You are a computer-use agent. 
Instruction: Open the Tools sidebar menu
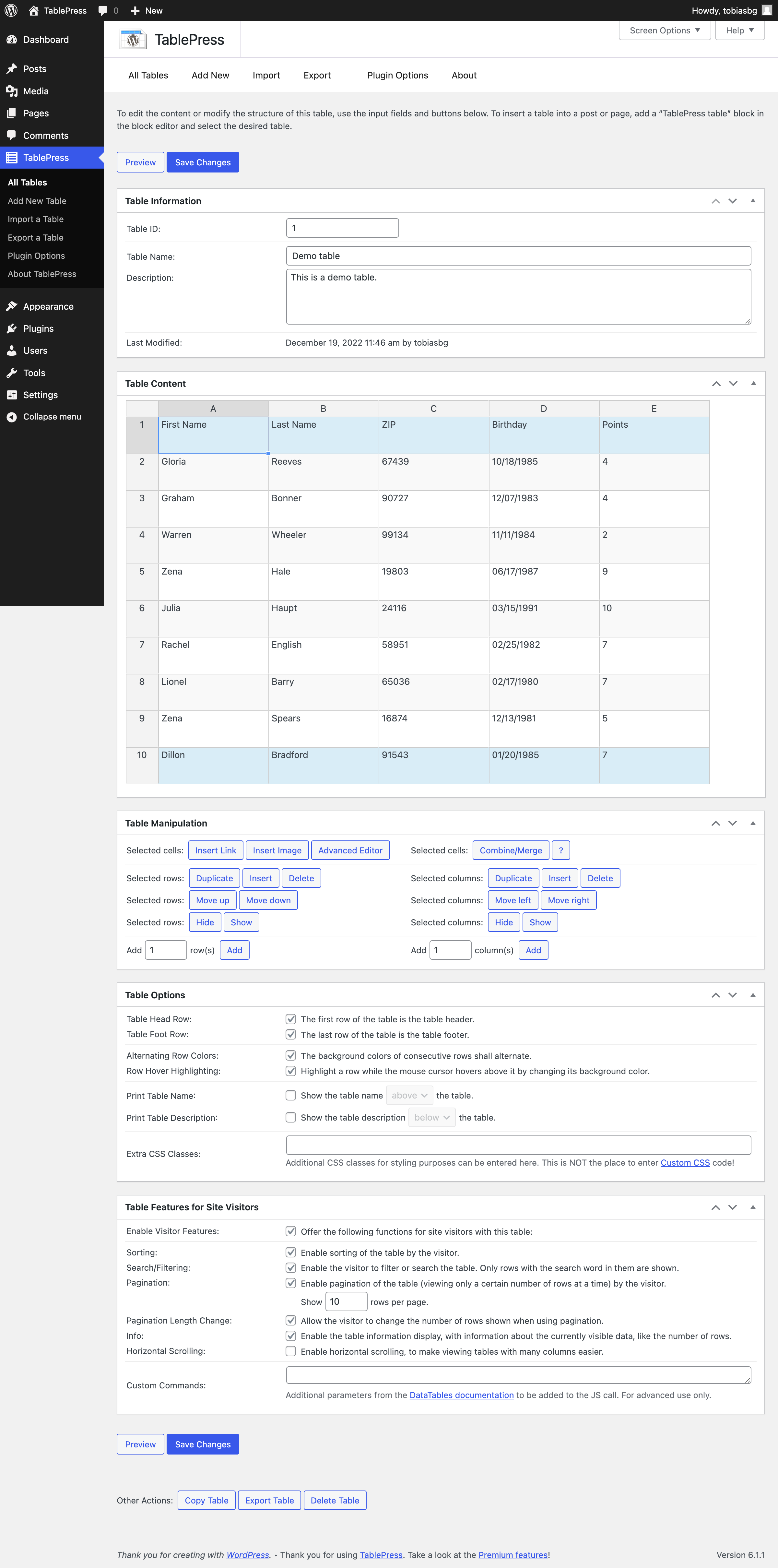point(34,373)
